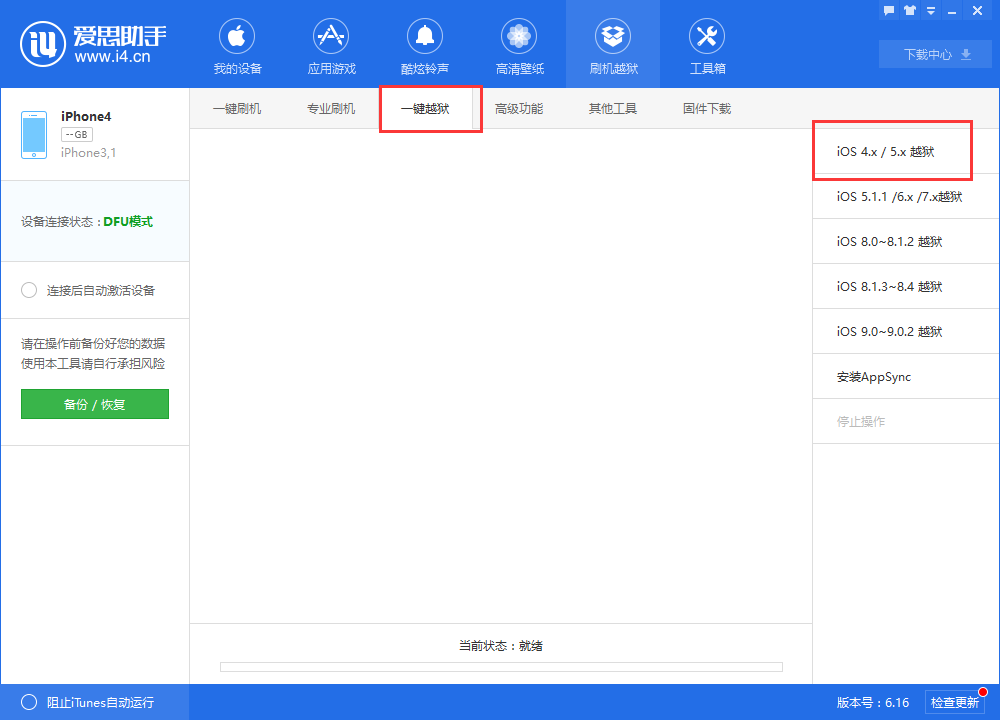1000x720 pixels.
Task: Select iOS 8.1.3~8.4 越狱 option
Action: click(x=906, y=286)
